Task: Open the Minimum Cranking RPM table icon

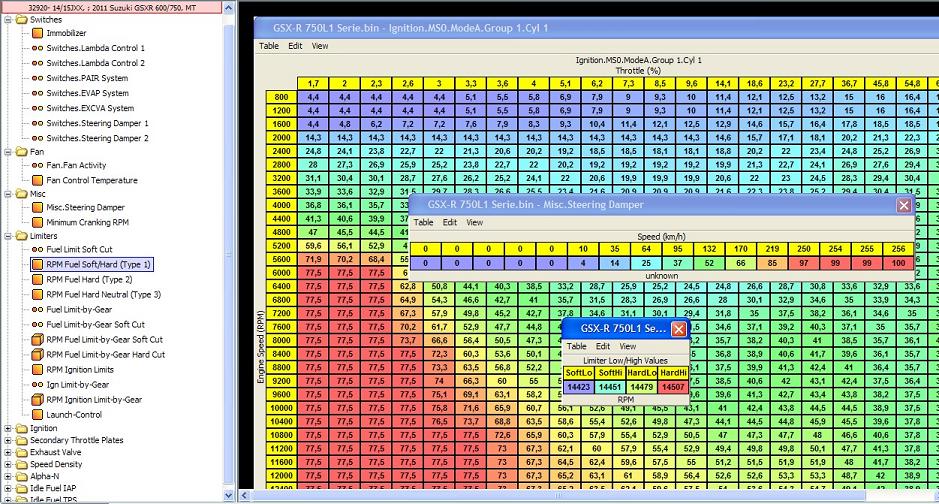Action: pos(38,222)
